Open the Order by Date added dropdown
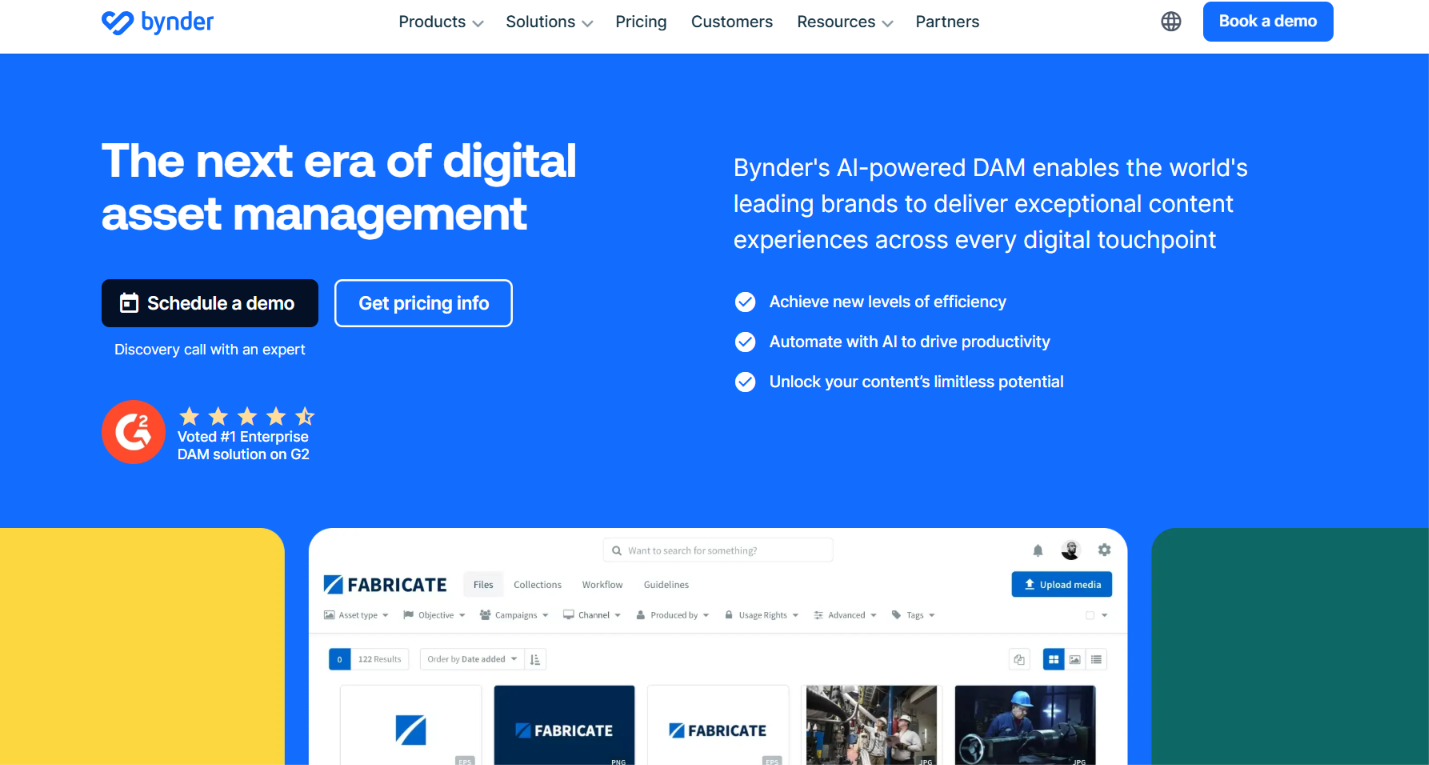 [x=472, y=659]
